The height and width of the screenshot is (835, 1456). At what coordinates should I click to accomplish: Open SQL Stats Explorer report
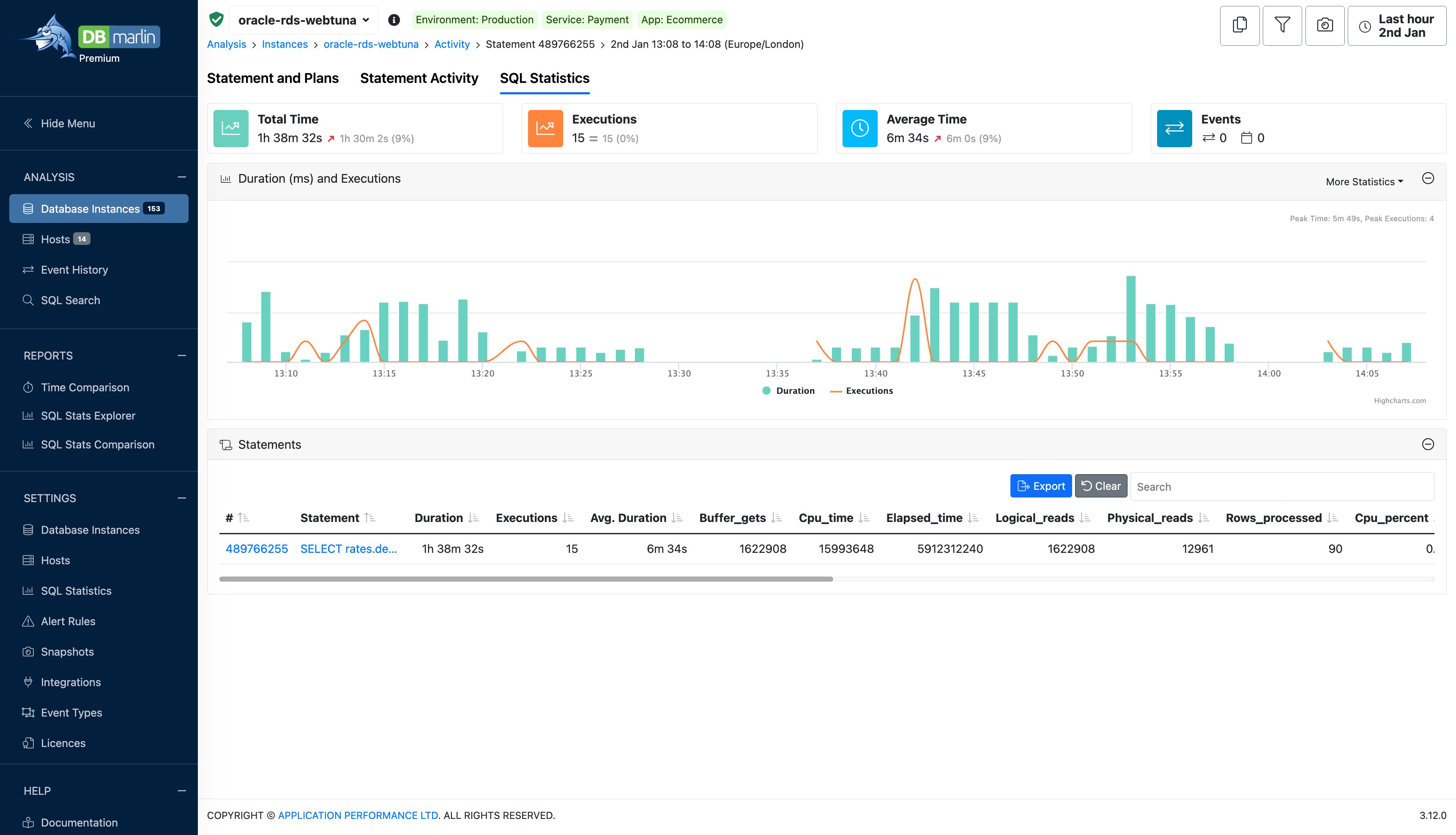(88, 415)
